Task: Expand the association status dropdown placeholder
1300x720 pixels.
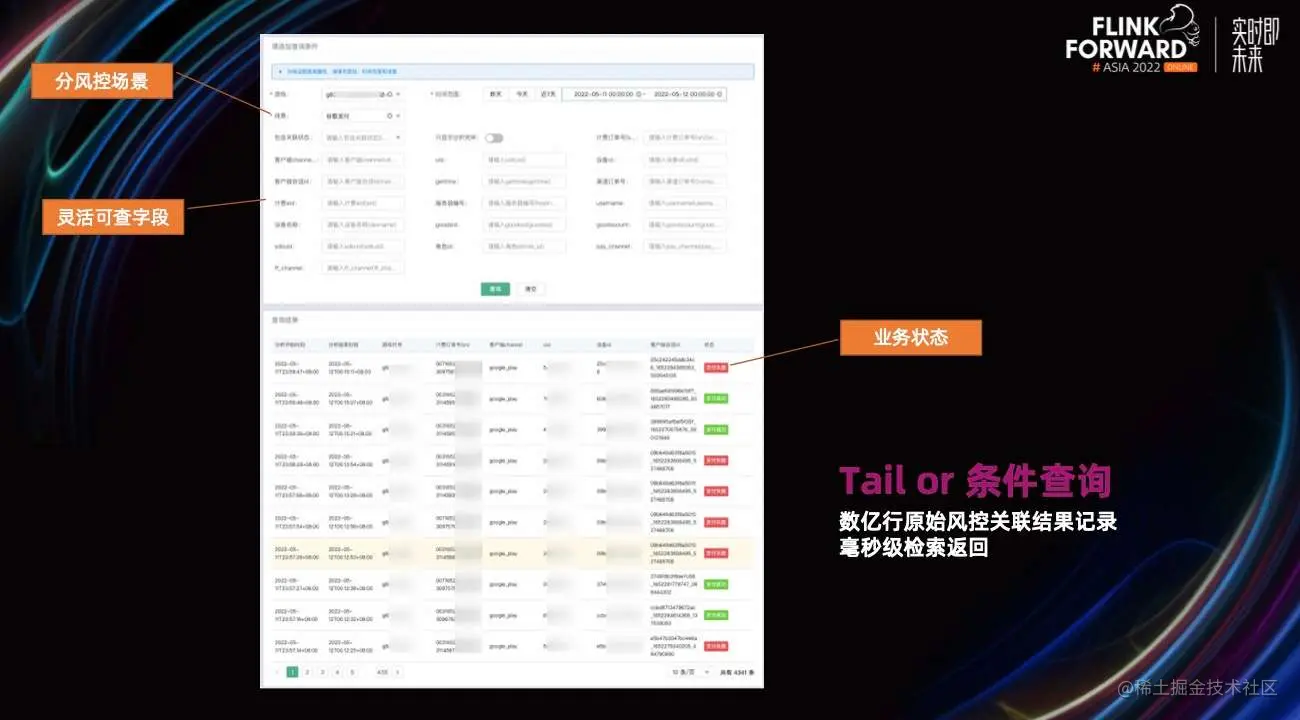Action: 362,138
